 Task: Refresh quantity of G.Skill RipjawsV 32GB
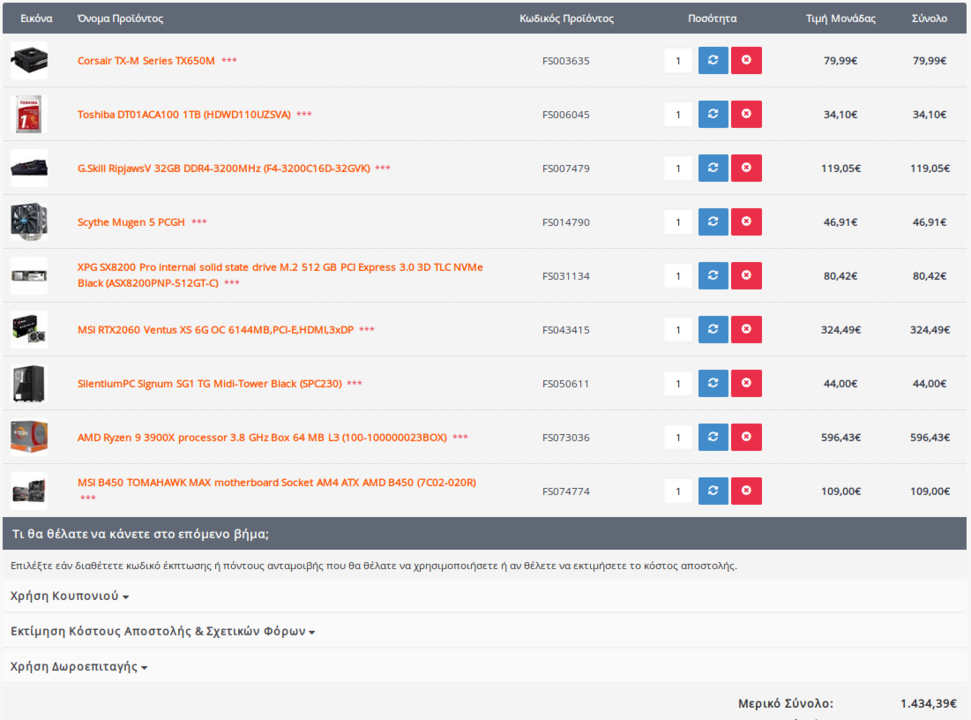(713, 168)
